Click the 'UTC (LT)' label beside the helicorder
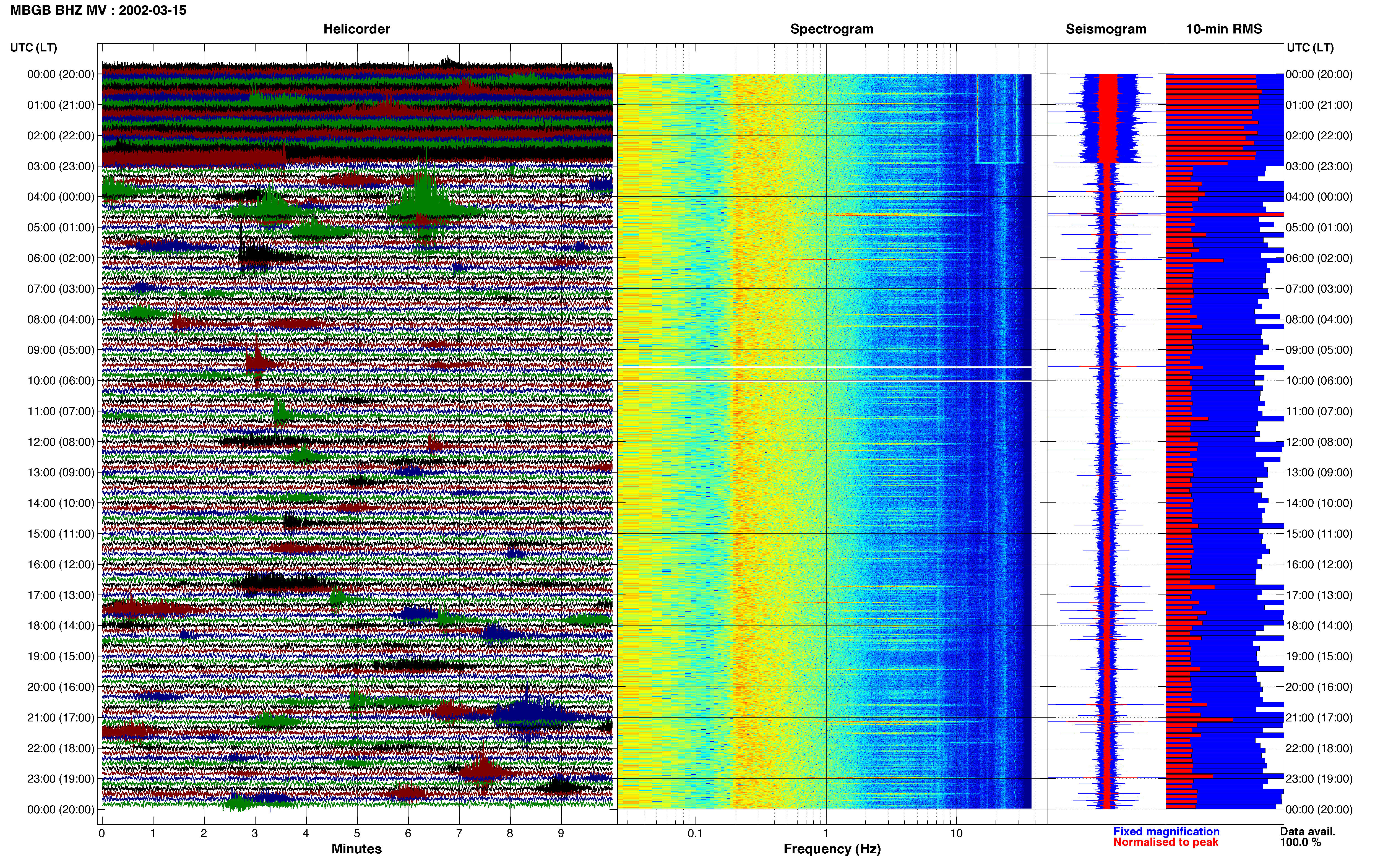 pos(34,48)
